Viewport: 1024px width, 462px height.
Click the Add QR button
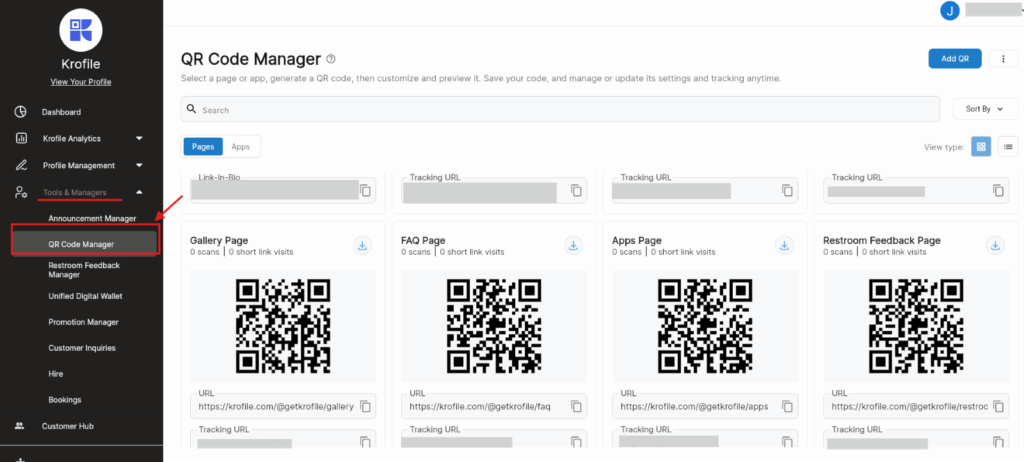coord(955,59)
